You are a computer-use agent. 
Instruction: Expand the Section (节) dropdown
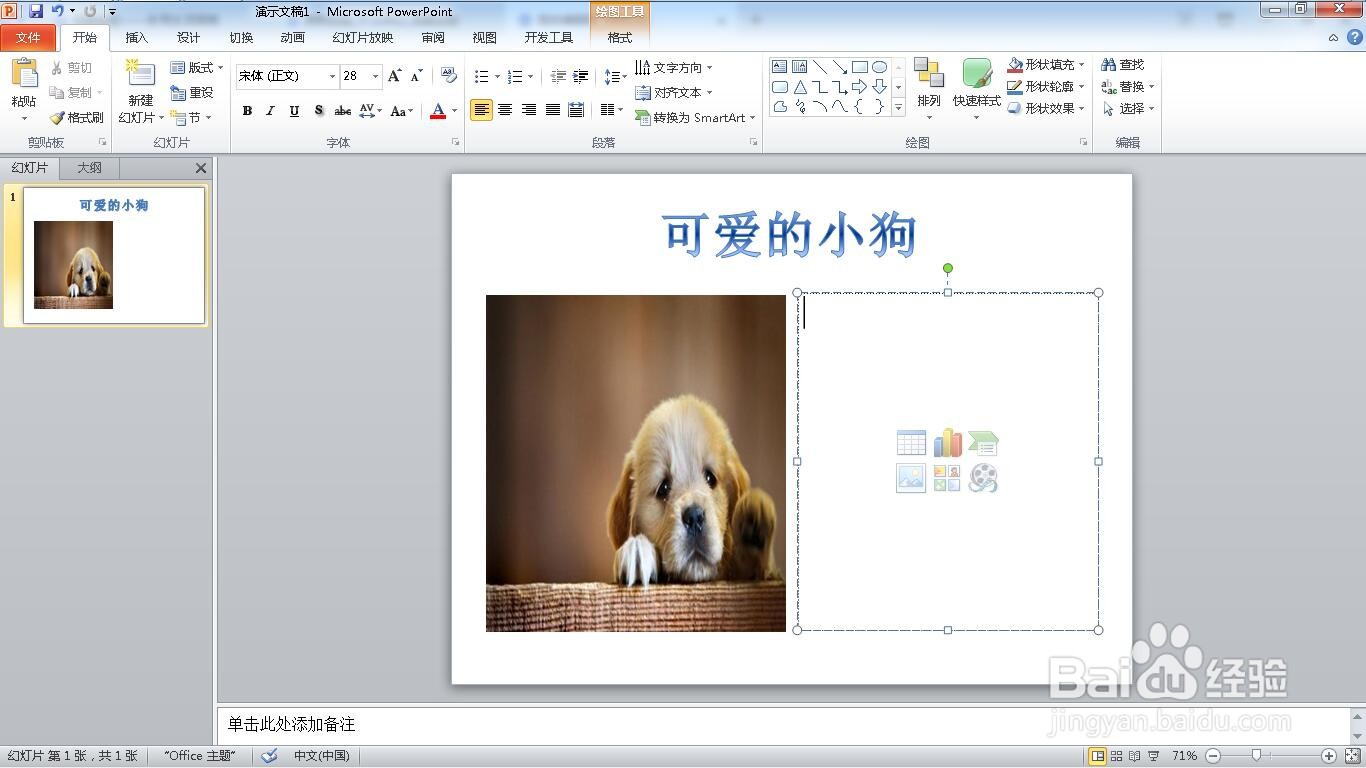click(x=191, y=118)
